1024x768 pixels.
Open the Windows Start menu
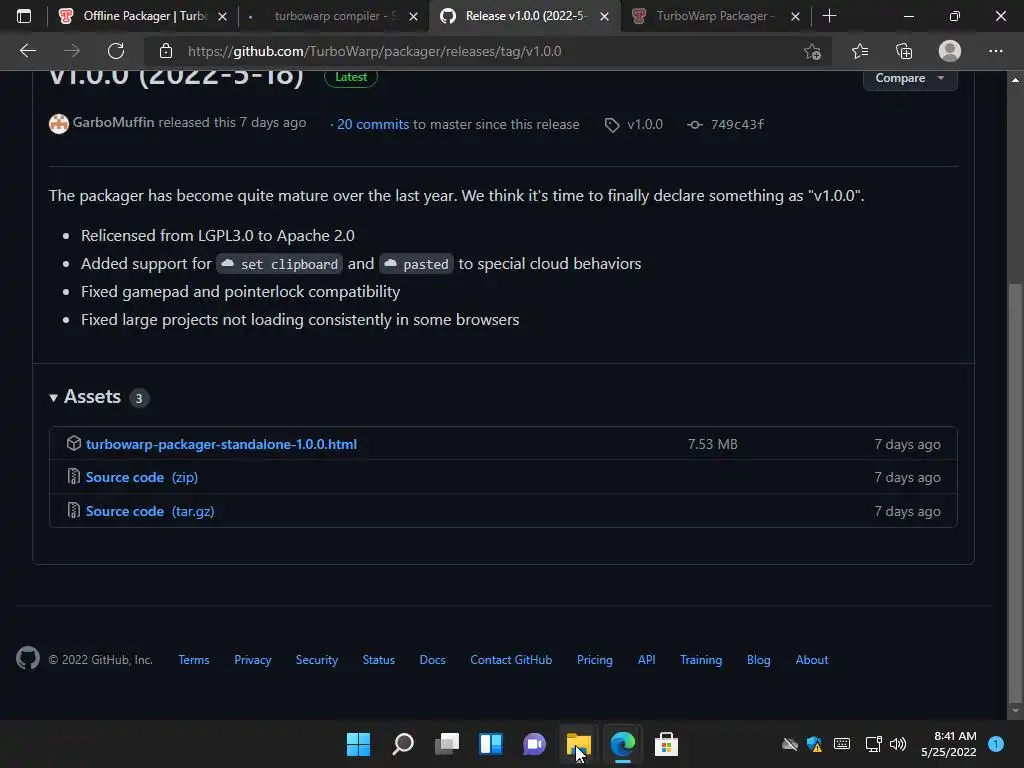pyautogui.click(x=358, y=744)
